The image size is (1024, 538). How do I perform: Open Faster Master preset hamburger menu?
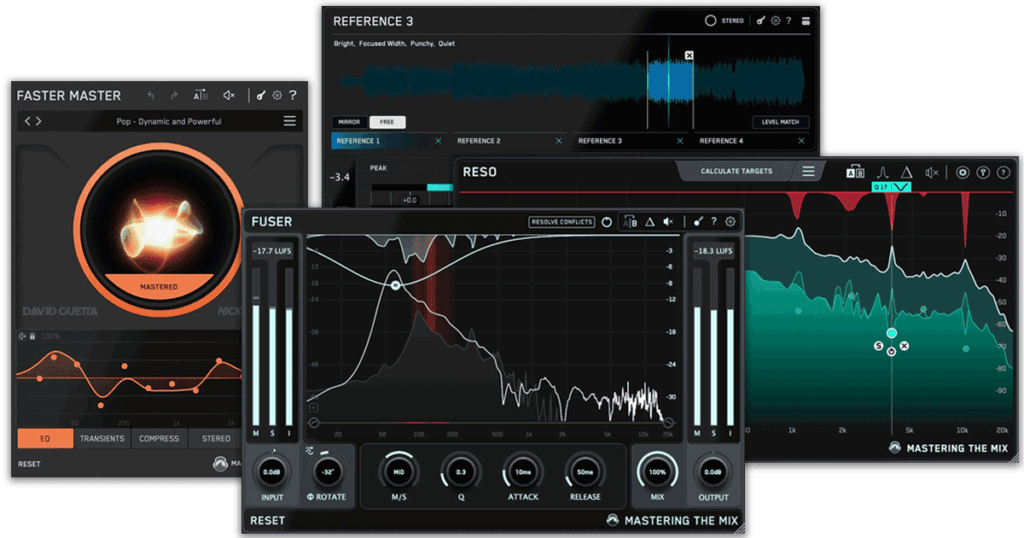pyautogui.click(x=289, y=121)
